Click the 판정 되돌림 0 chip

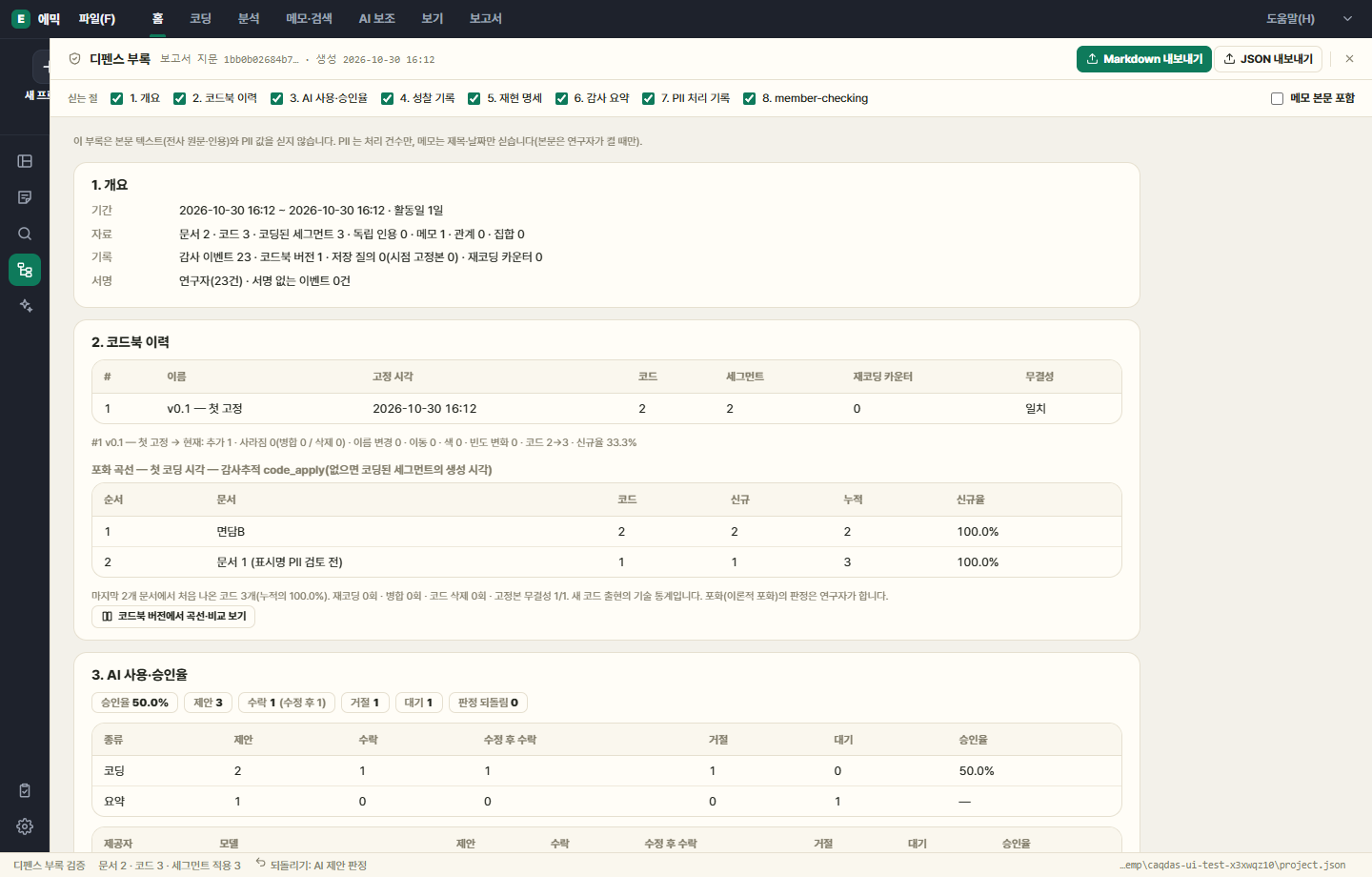(x=488, y=703)
